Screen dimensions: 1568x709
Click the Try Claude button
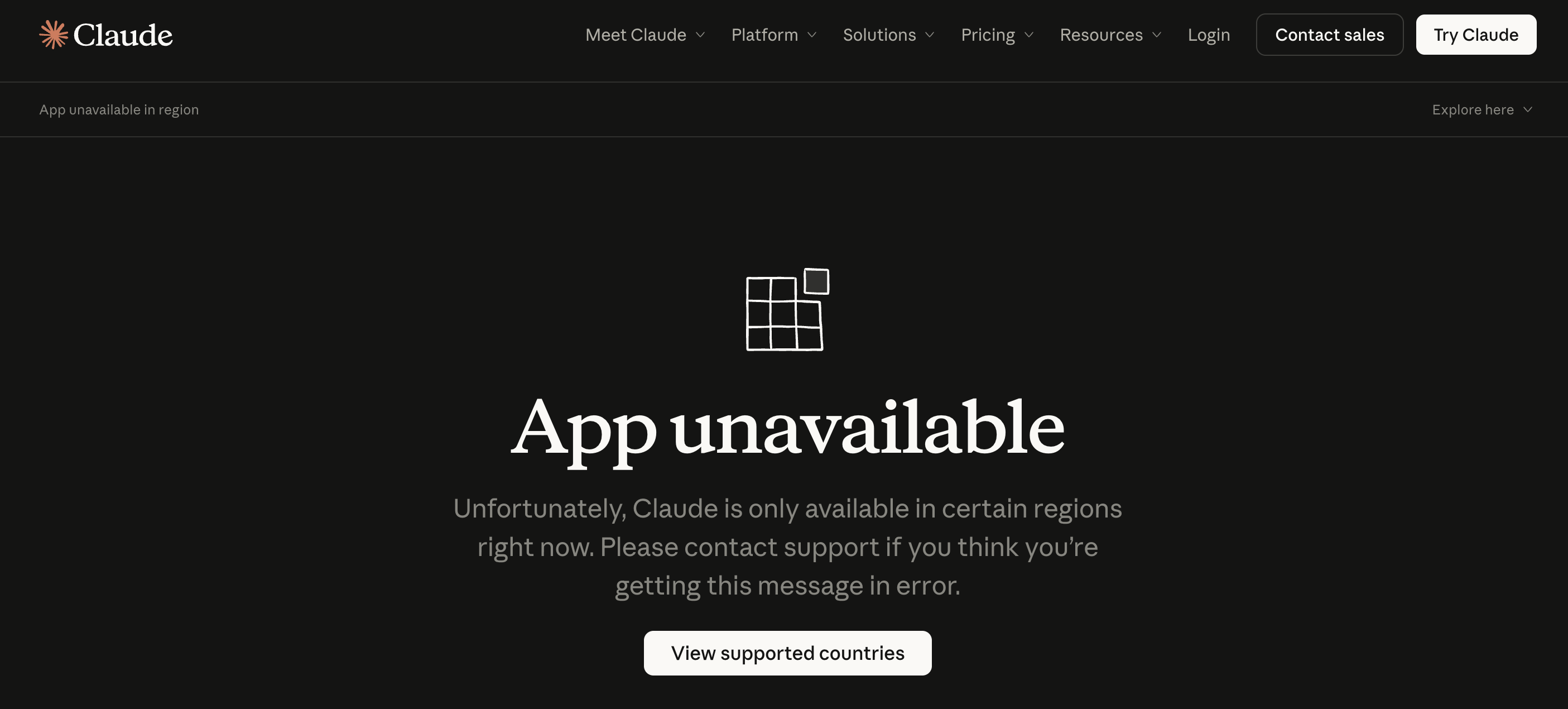(x=1475, y=35)
